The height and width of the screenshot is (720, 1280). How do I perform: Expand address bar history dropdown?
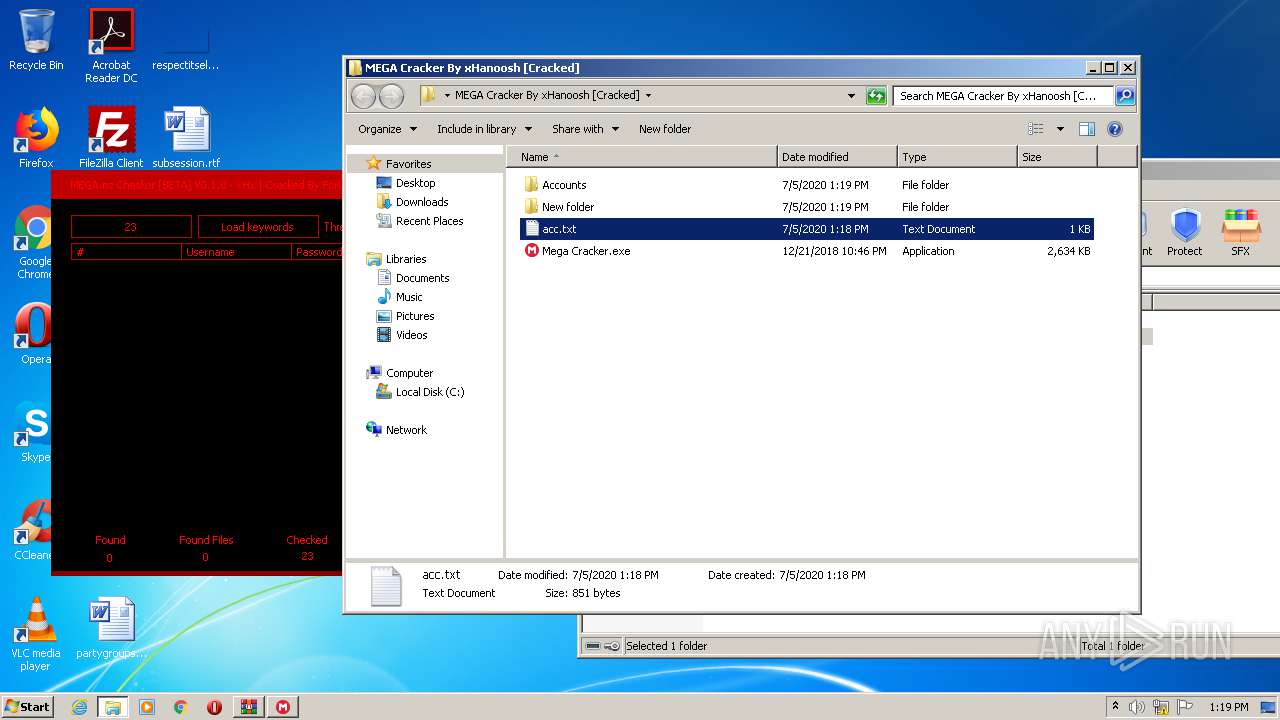[851, 96]
